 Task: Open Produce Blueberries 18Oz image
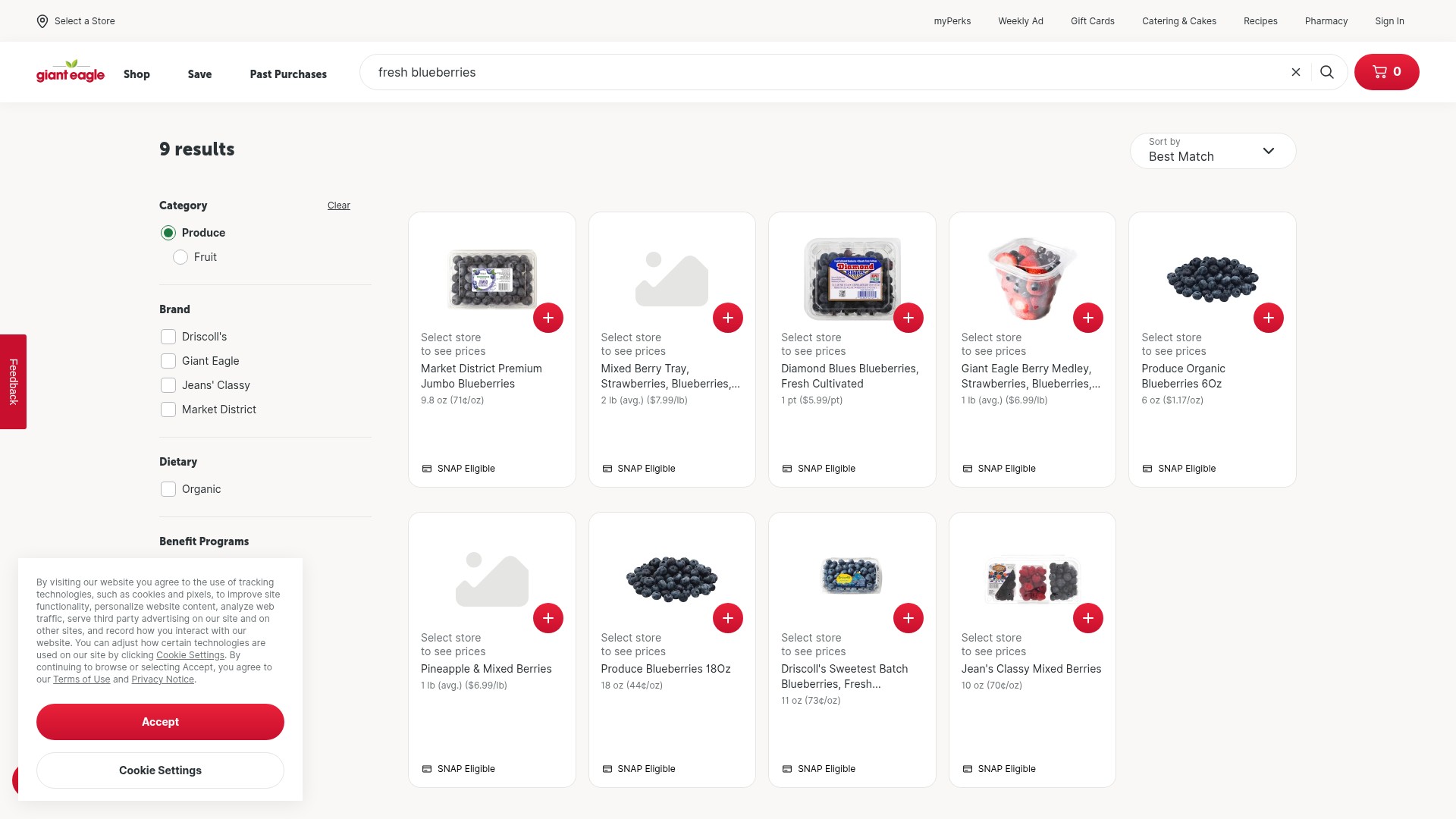(x=672, y=579)
